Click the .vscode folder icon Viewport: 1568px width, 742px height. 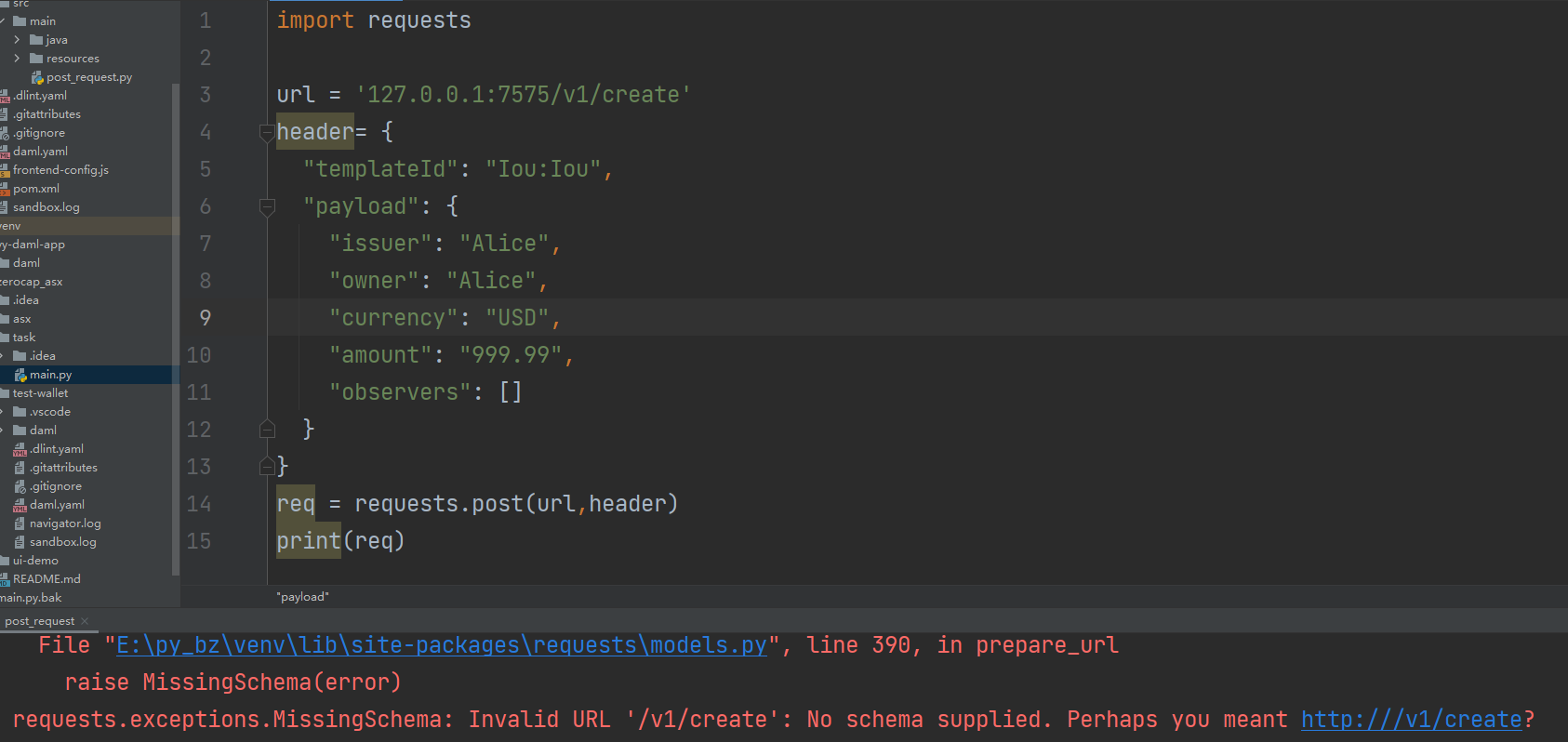point(20,412)
